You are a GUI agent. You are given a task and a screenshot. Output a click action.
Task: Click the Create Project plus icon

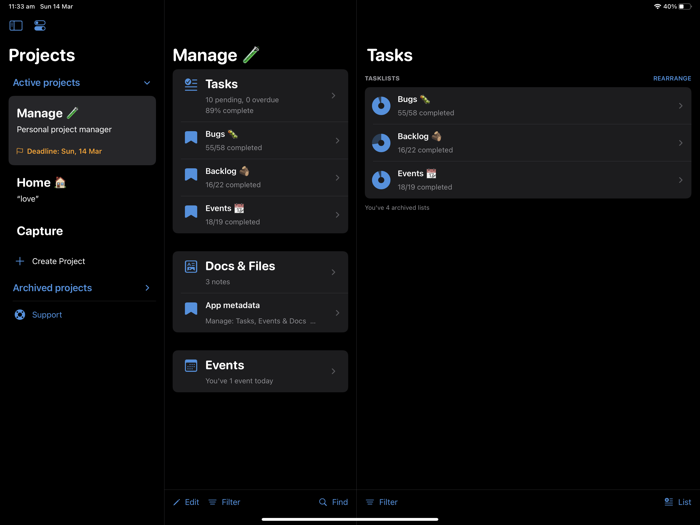20,261
